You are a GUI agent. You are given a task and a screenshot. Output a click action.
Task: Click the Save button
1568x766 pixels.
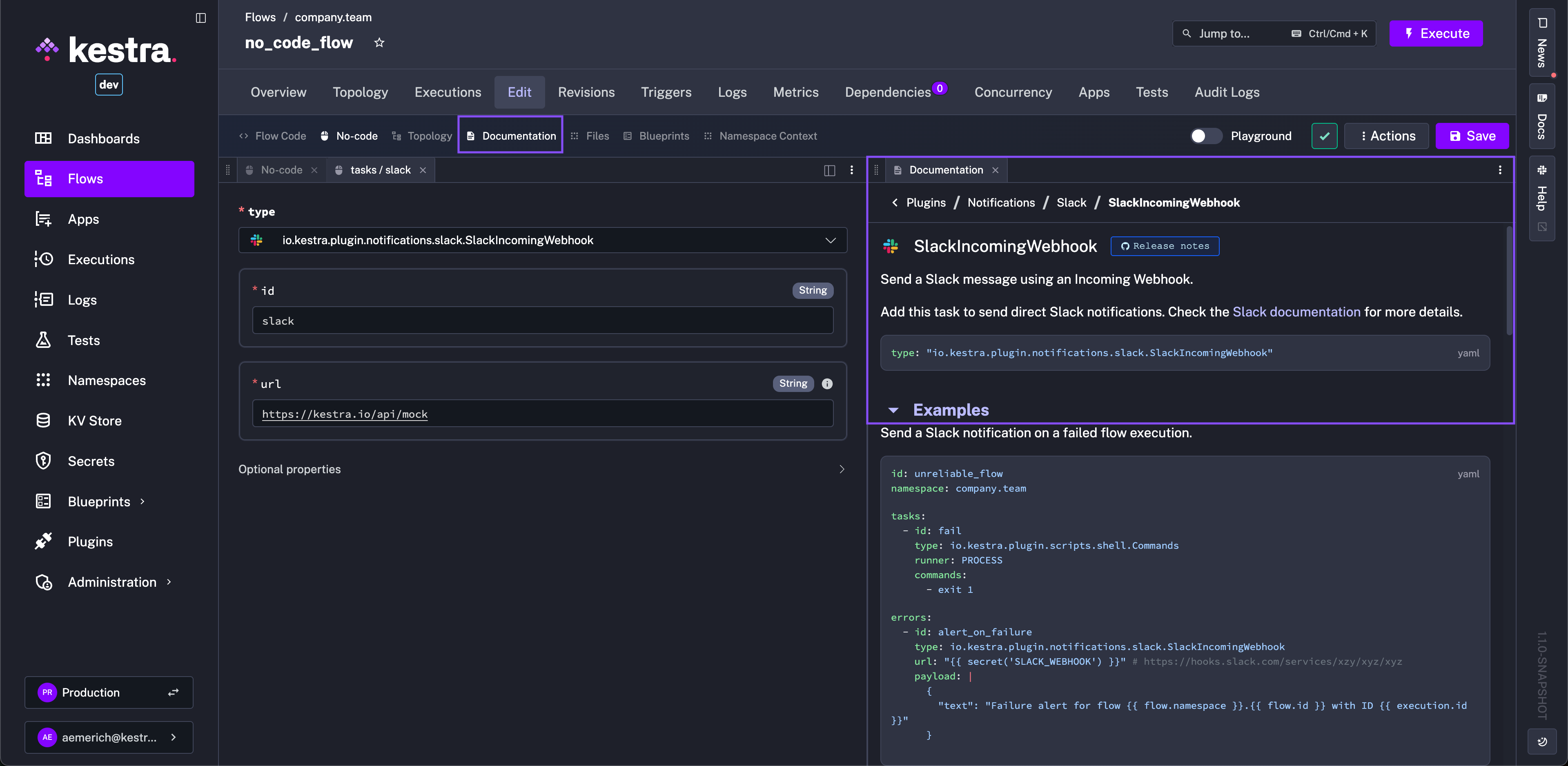tap(1472, 136)
